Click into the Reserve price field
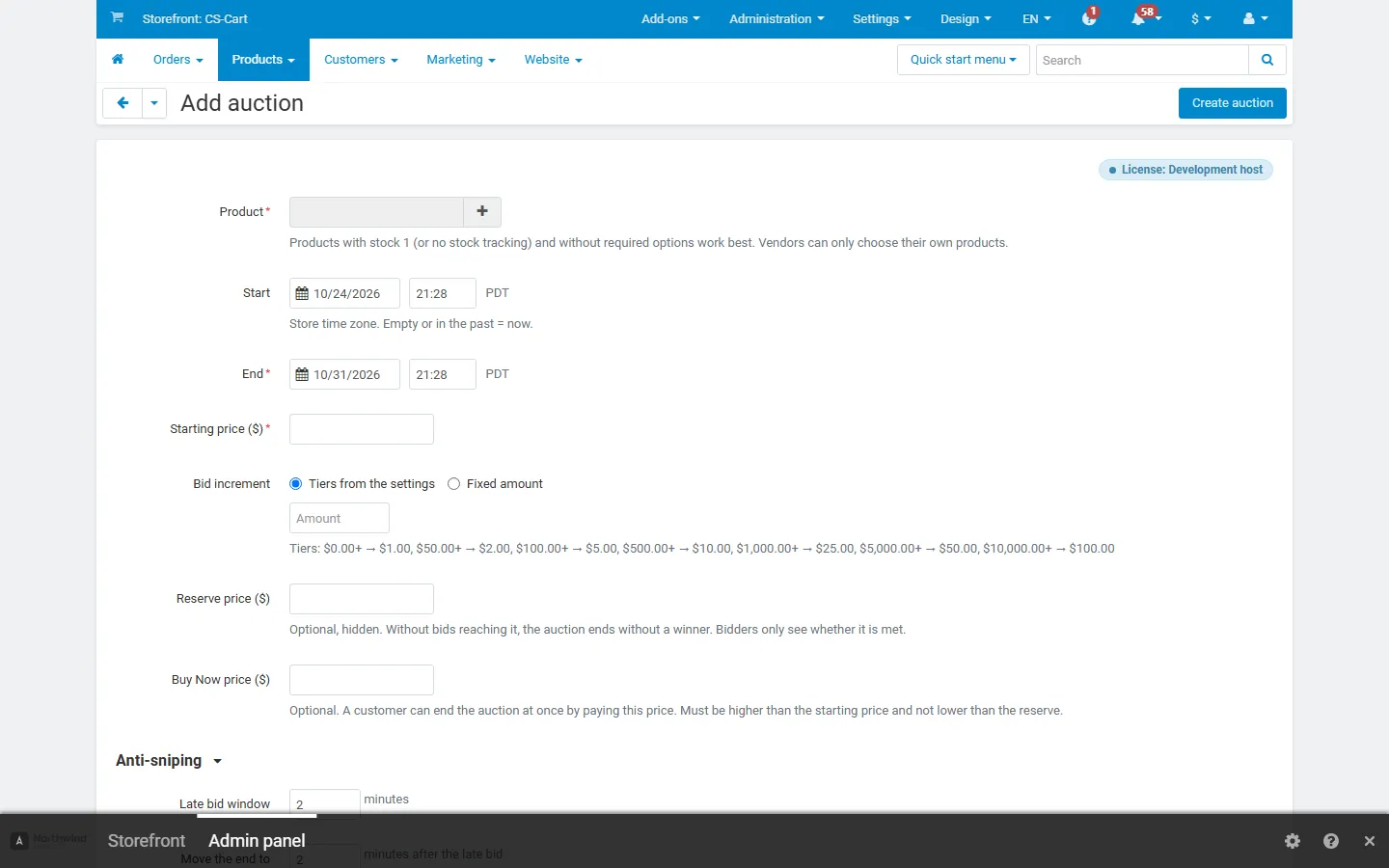This screenshot has height=868, width=1389. [x=362, y=599]
